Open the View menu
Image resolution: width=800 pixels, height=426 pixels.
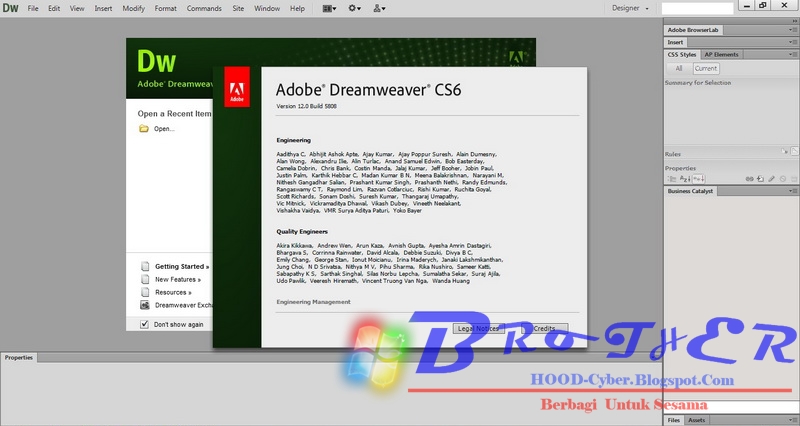tap(77, 8)
